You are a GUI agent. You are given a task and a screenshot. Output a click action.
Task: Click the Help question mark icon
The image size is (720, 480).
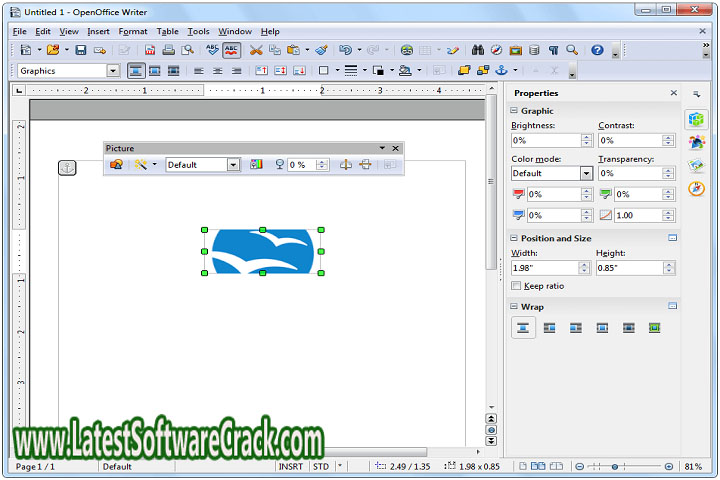coord(597,50)
